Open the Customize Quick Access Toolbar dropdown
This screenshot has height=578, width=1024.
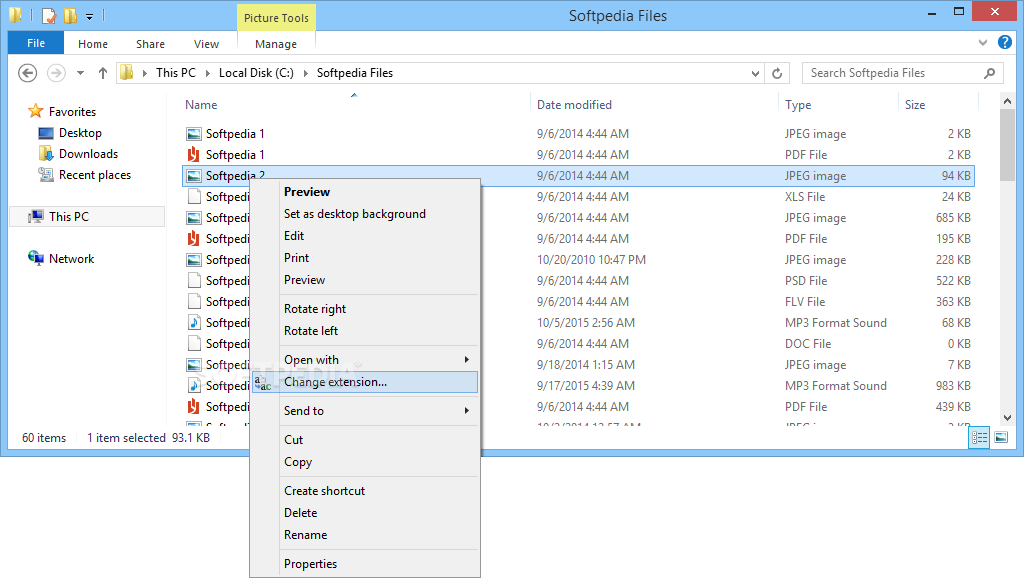pos(89,16)
